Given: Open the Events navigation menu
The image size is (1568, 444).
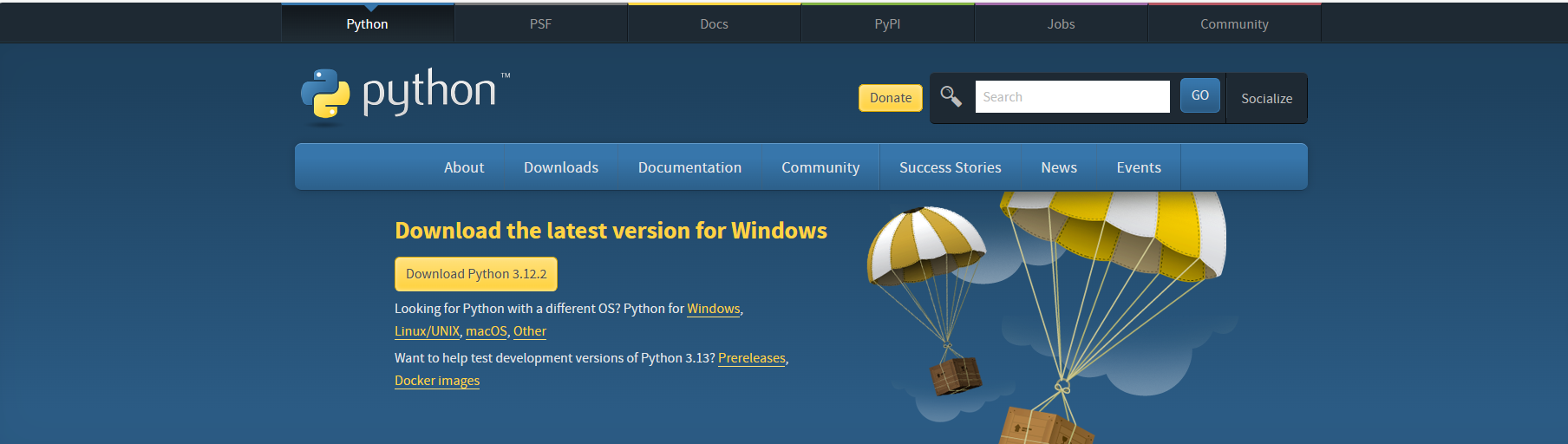Looking at the screenshot, I should (1139, 167).
